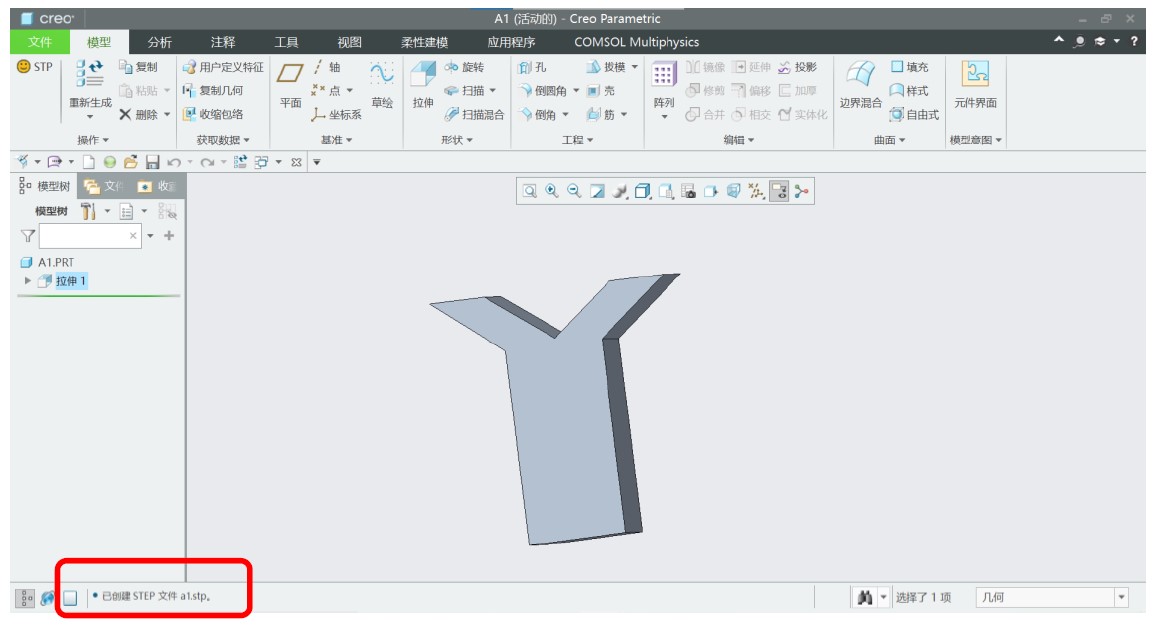Click the 平面 (Plane) datum tool

[290, 85]
